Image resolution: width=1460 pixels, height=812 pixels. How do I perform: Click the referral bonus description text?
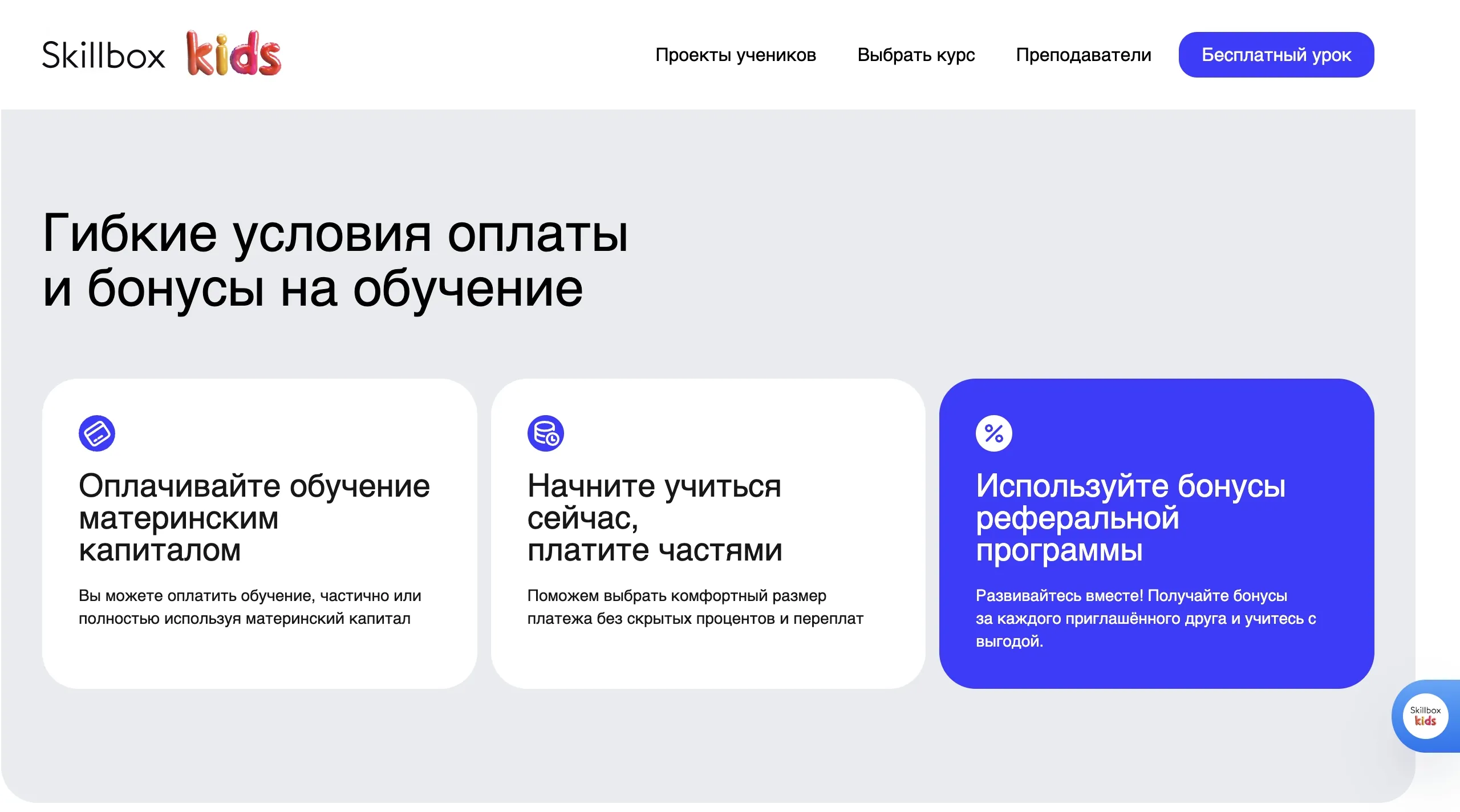coord(1145,619)
